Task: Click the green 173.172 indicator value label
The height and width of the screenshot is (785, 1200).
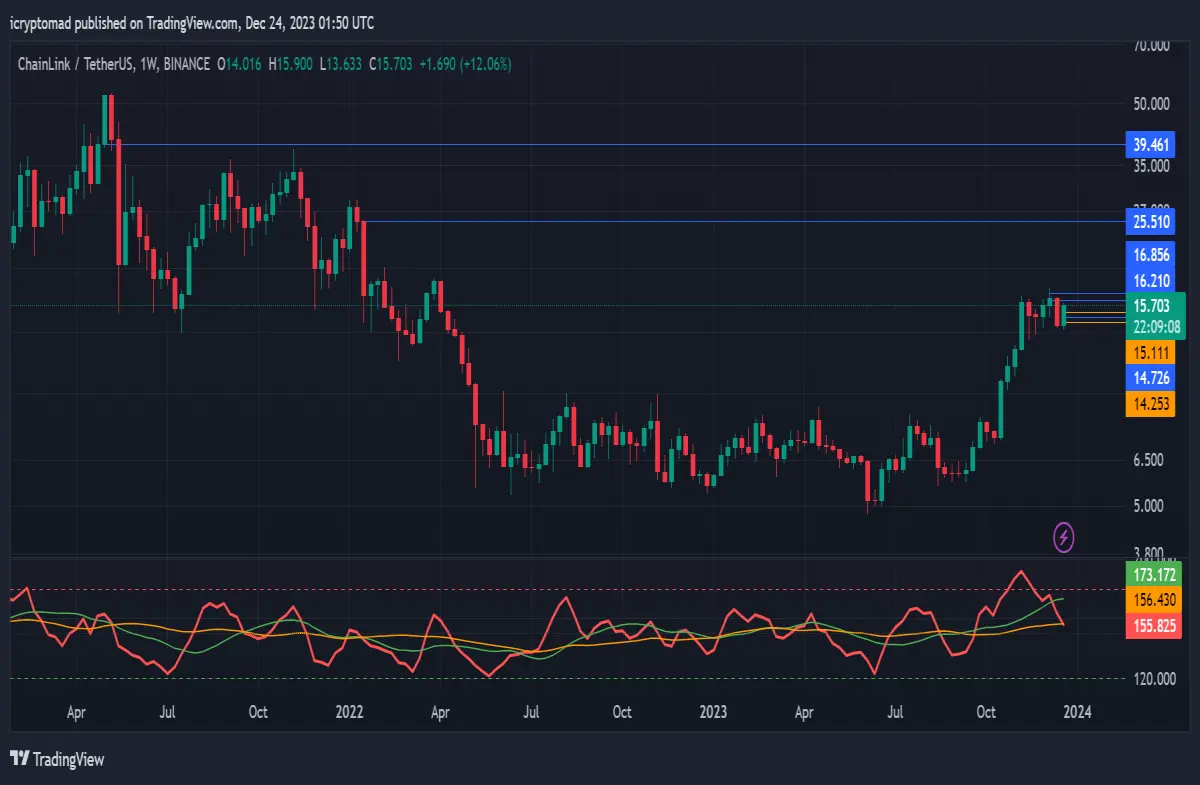Action: pos(1155,575)
